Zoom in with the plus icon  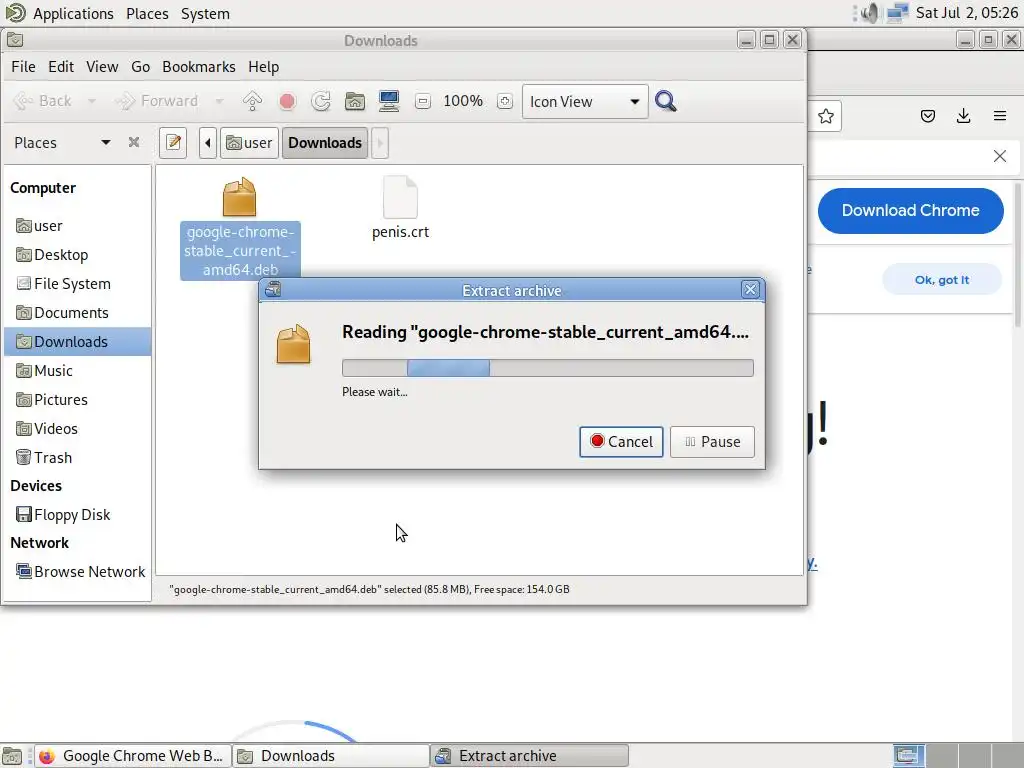pos(504,101)
